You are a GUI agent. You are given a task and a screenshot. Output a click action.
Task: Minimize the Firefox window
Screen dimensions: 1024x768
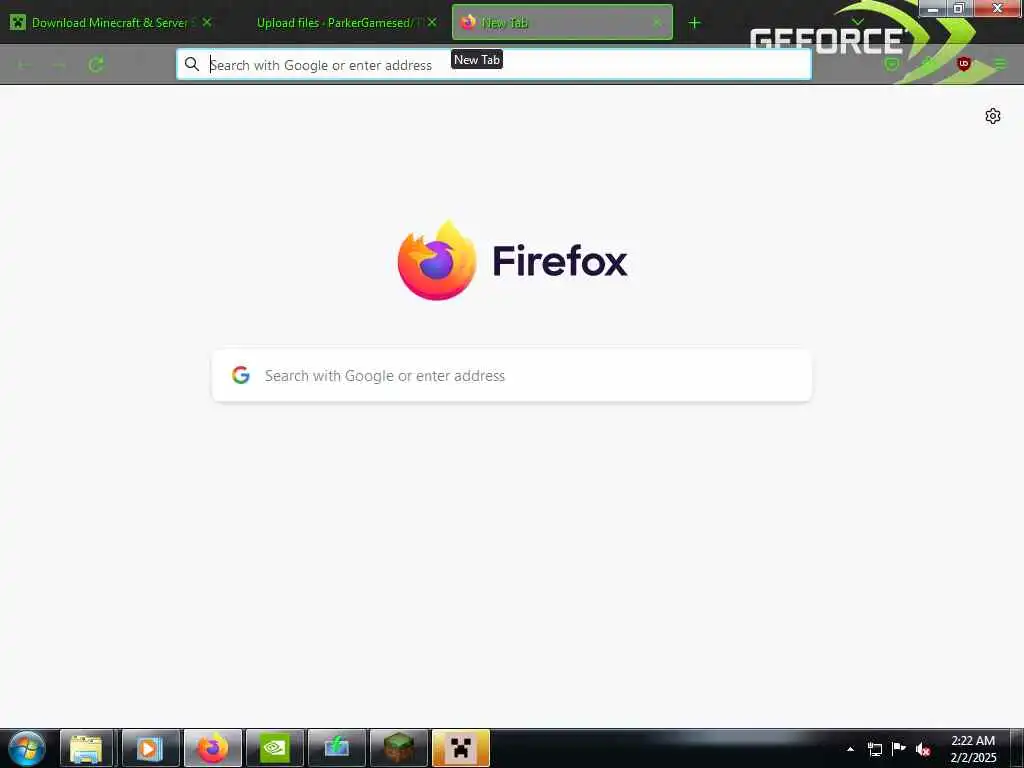(x=933, y=8)
